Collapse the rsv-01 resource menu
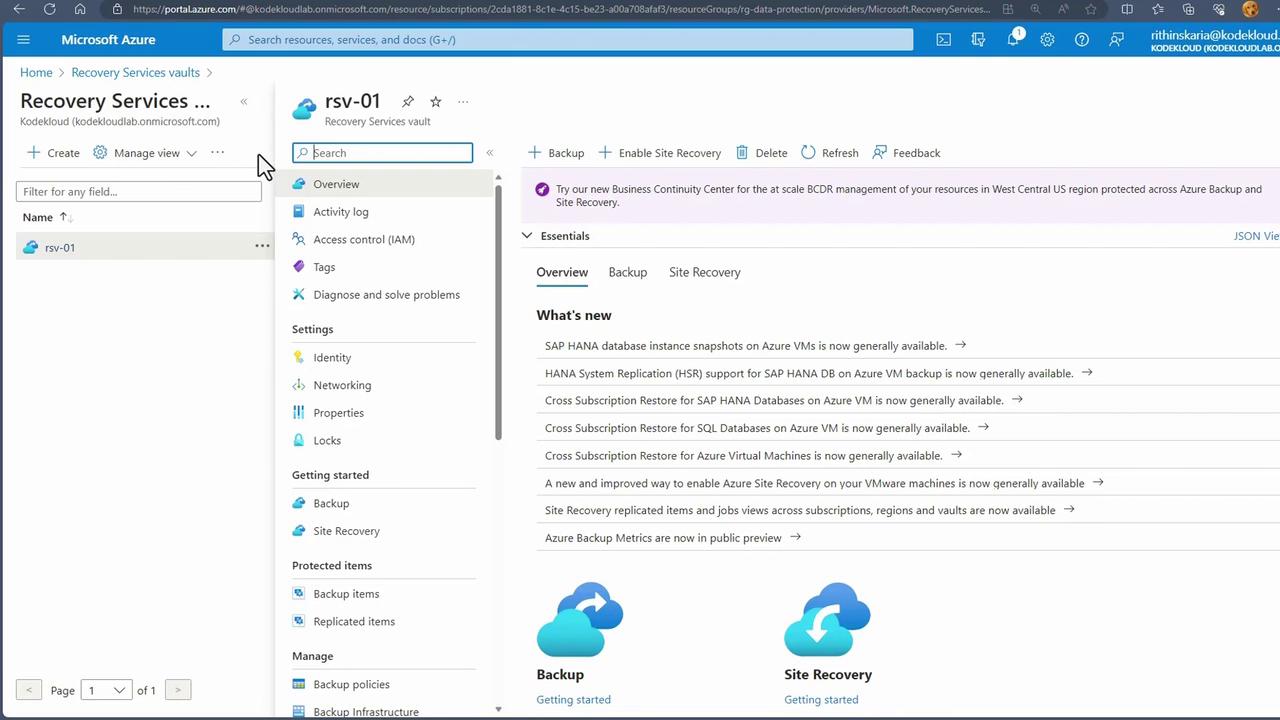The width and height of the screenshot is (1280, 720). pyautogui.click(x=490, y=153)
